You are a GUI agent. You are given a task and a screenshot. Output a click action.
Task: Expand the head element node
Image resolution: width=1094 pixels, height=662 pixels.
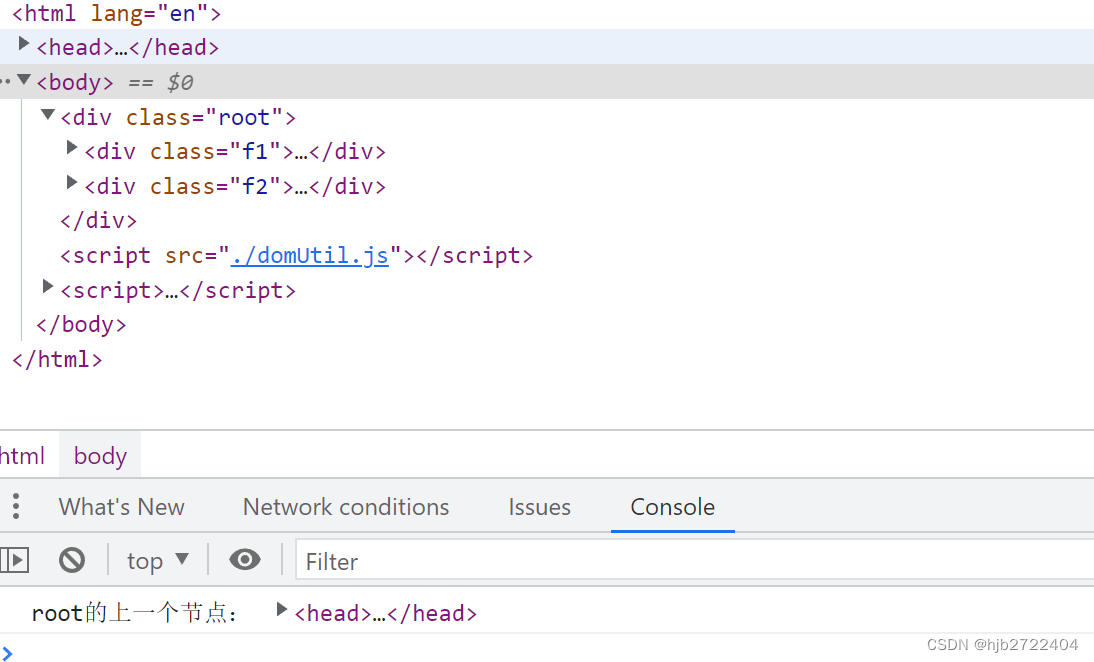tap(24, 45)
